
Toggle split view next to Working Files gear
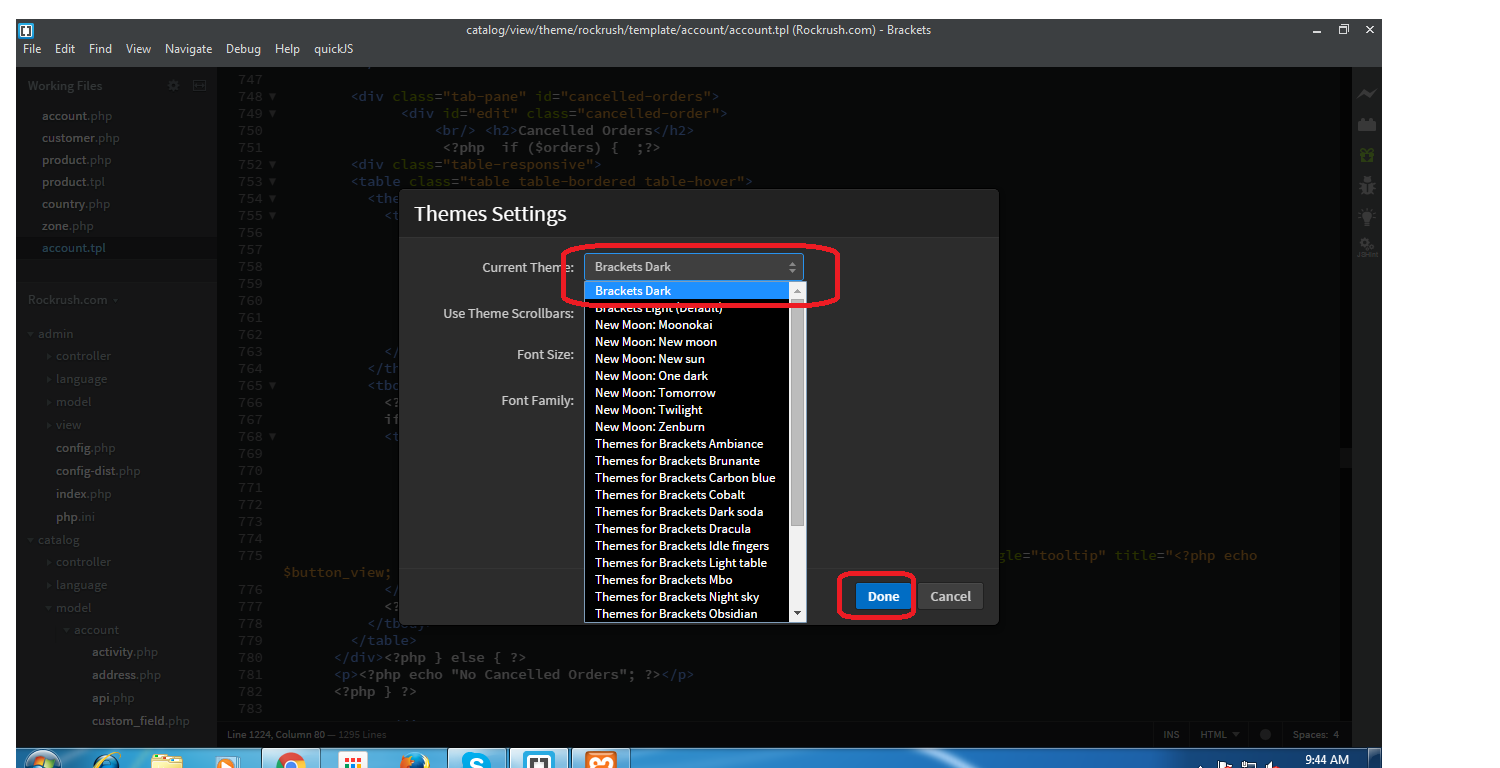199,85
